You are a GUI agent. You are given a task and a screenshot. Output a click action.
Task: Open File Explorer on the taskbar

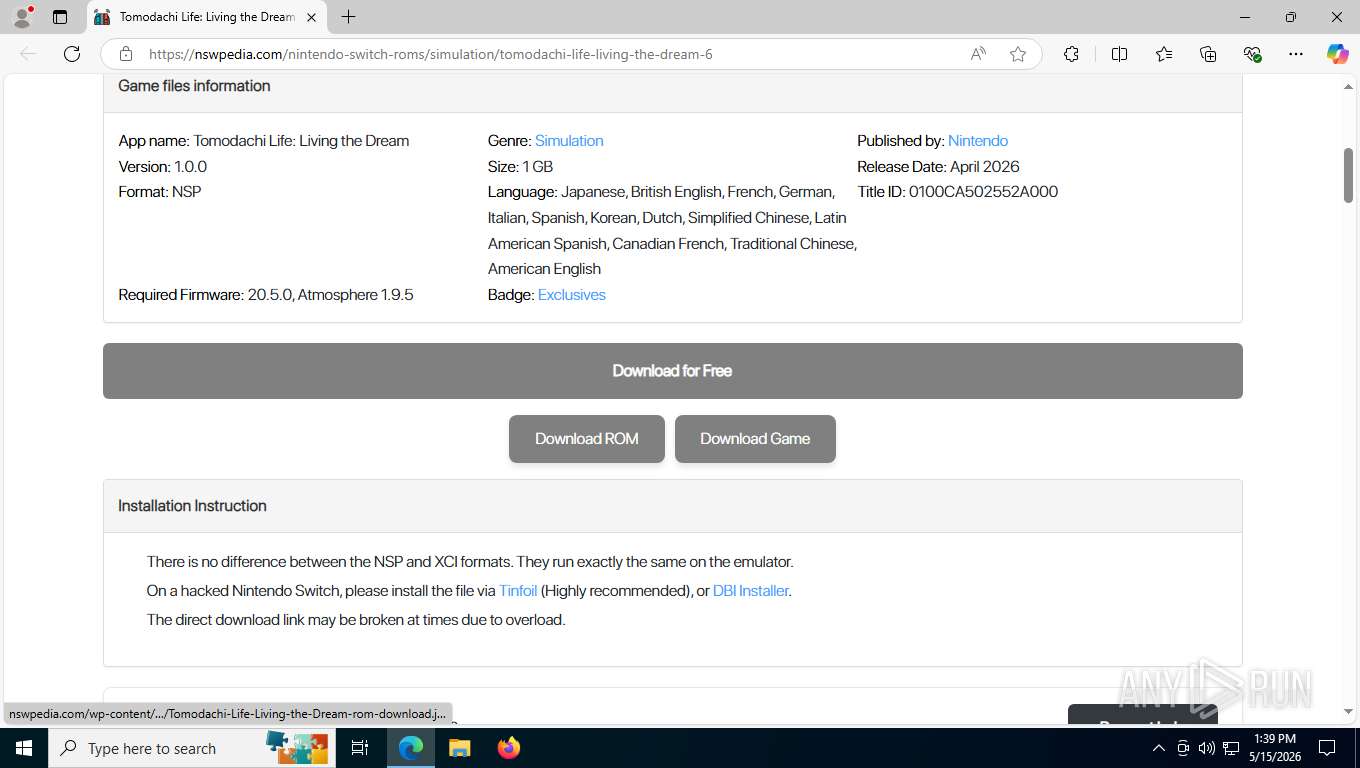coord(459,748)
